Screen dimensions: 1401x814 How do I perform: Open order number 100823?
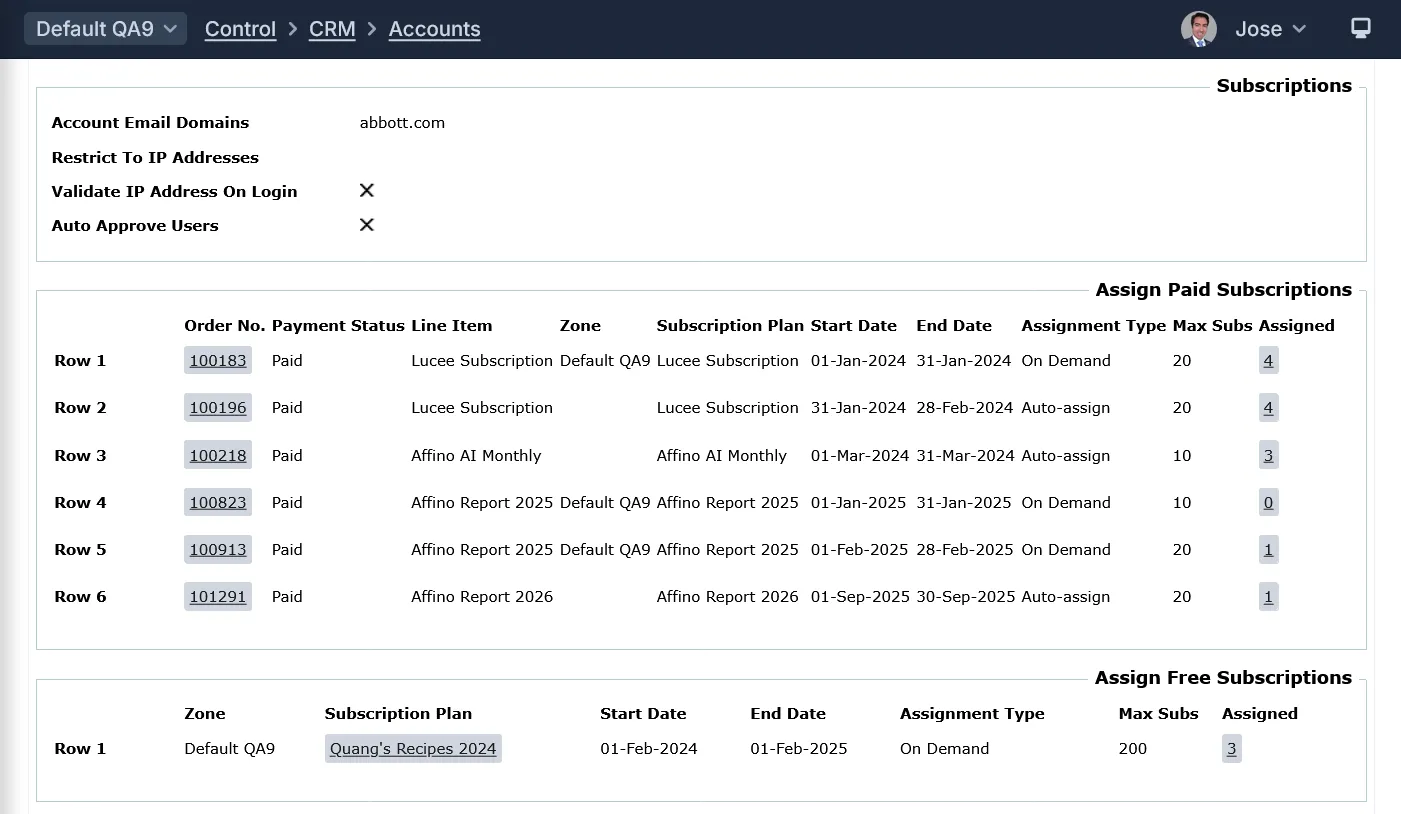coord(218,503)
